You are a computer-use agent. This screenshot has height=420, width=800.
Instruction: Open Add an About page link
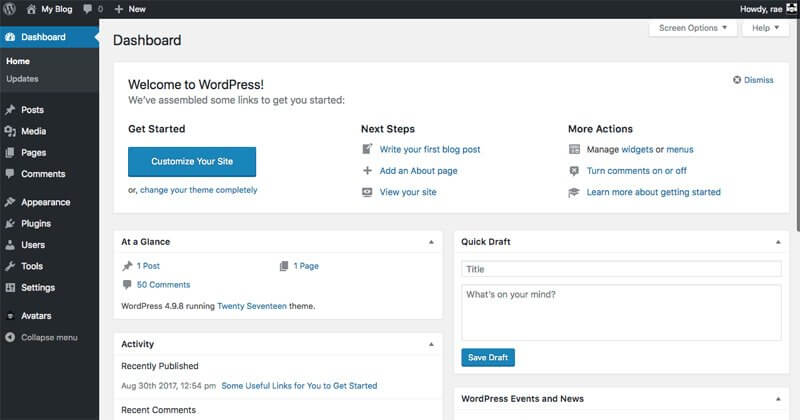(418, 170)
